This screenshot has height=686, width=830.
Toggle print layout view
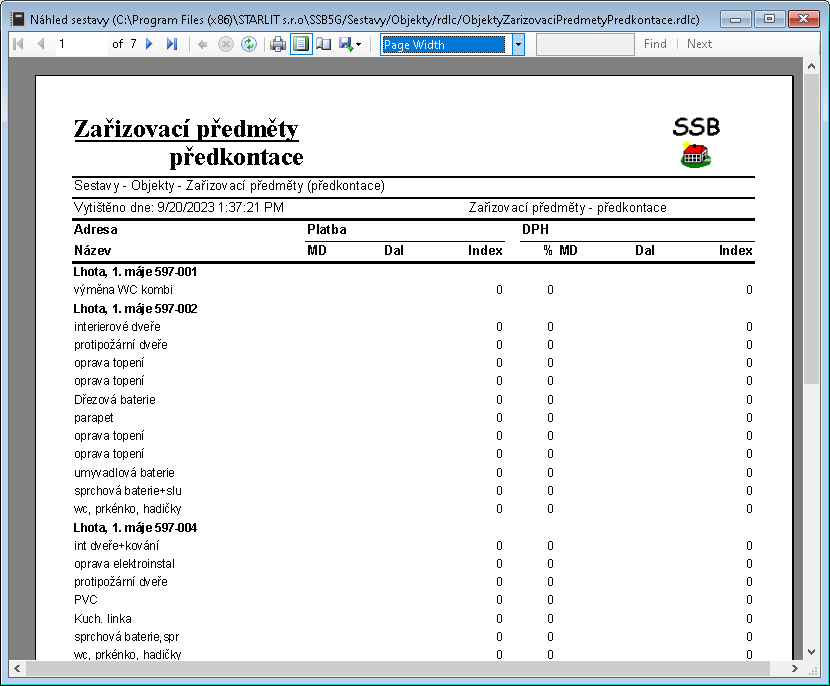coord(301,44)
